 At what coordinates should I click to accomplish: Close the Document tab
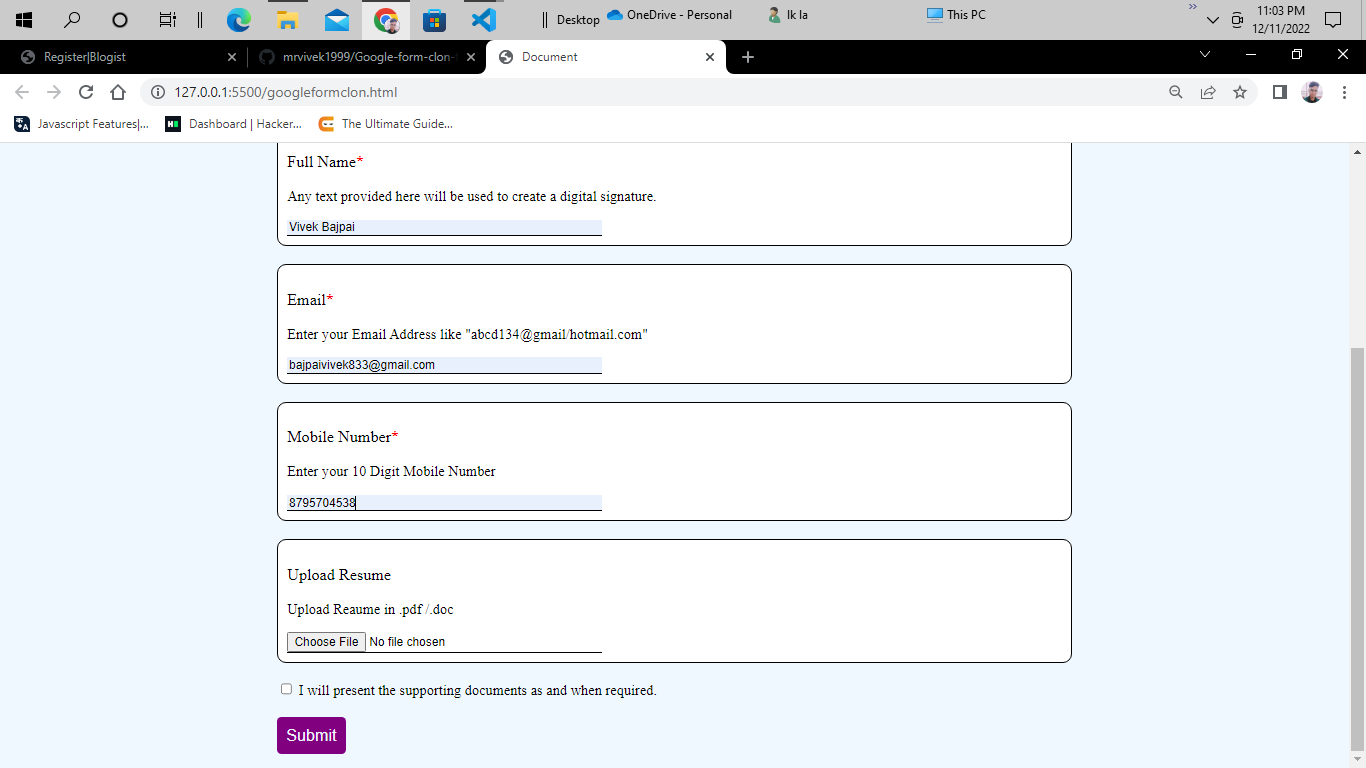(x=710, y=57)
